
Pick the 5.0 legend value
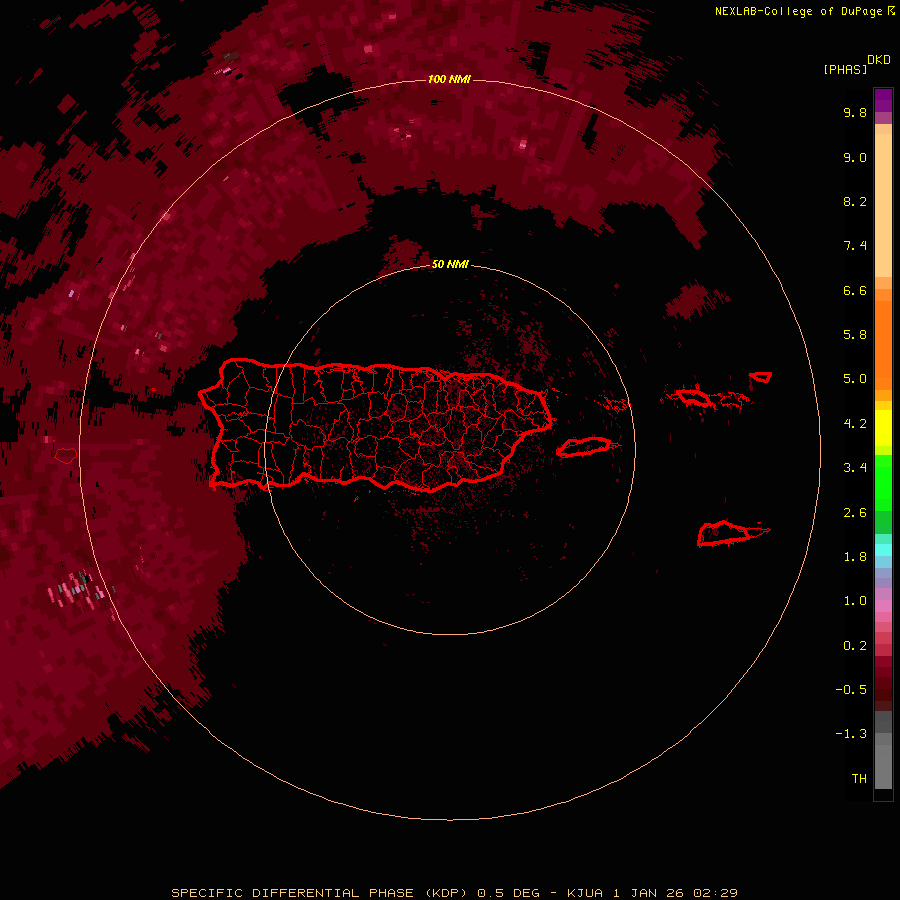[x=855, y=379]
